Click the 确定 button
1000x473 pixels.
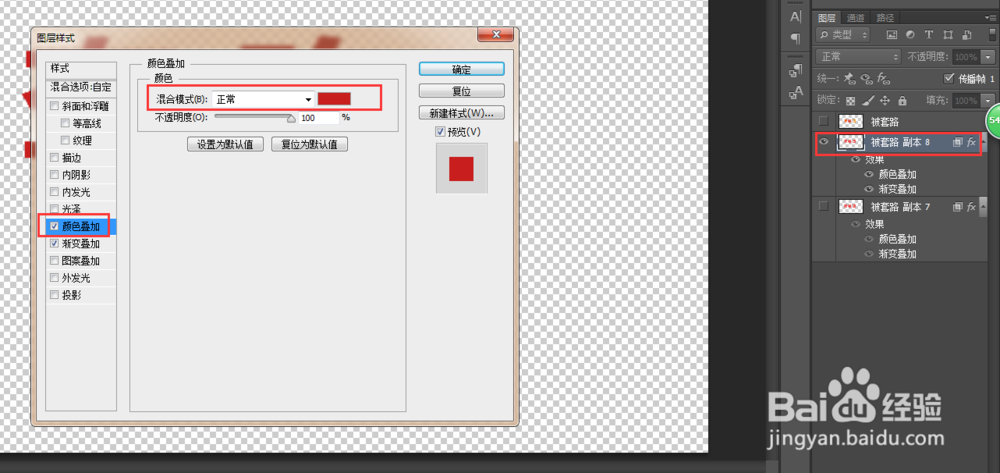click(x=462, y=69)
